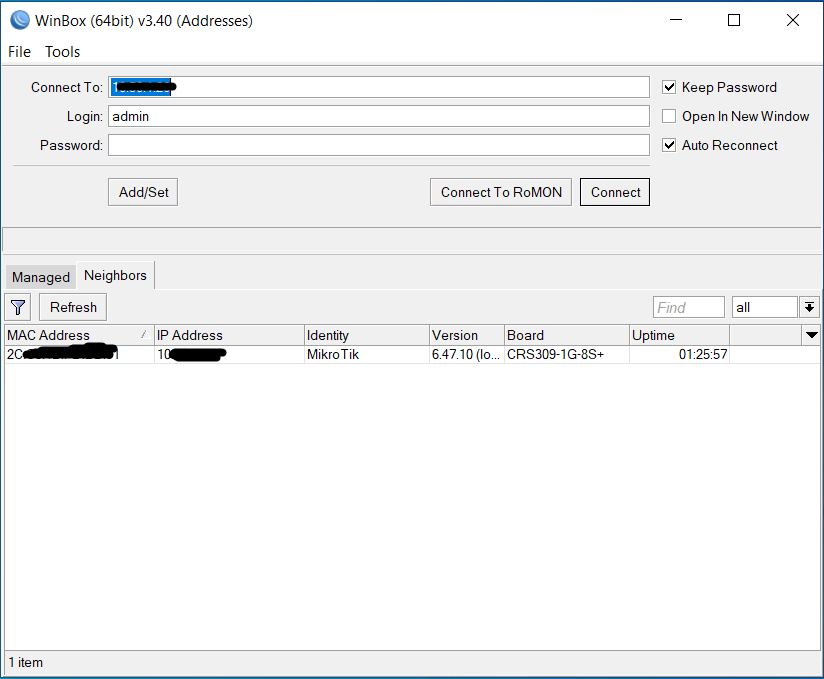The height and width of the screenshot is (679, 824).
Task: Toggle the Keep Password checkbox
Action: click(x=668, y=87)
